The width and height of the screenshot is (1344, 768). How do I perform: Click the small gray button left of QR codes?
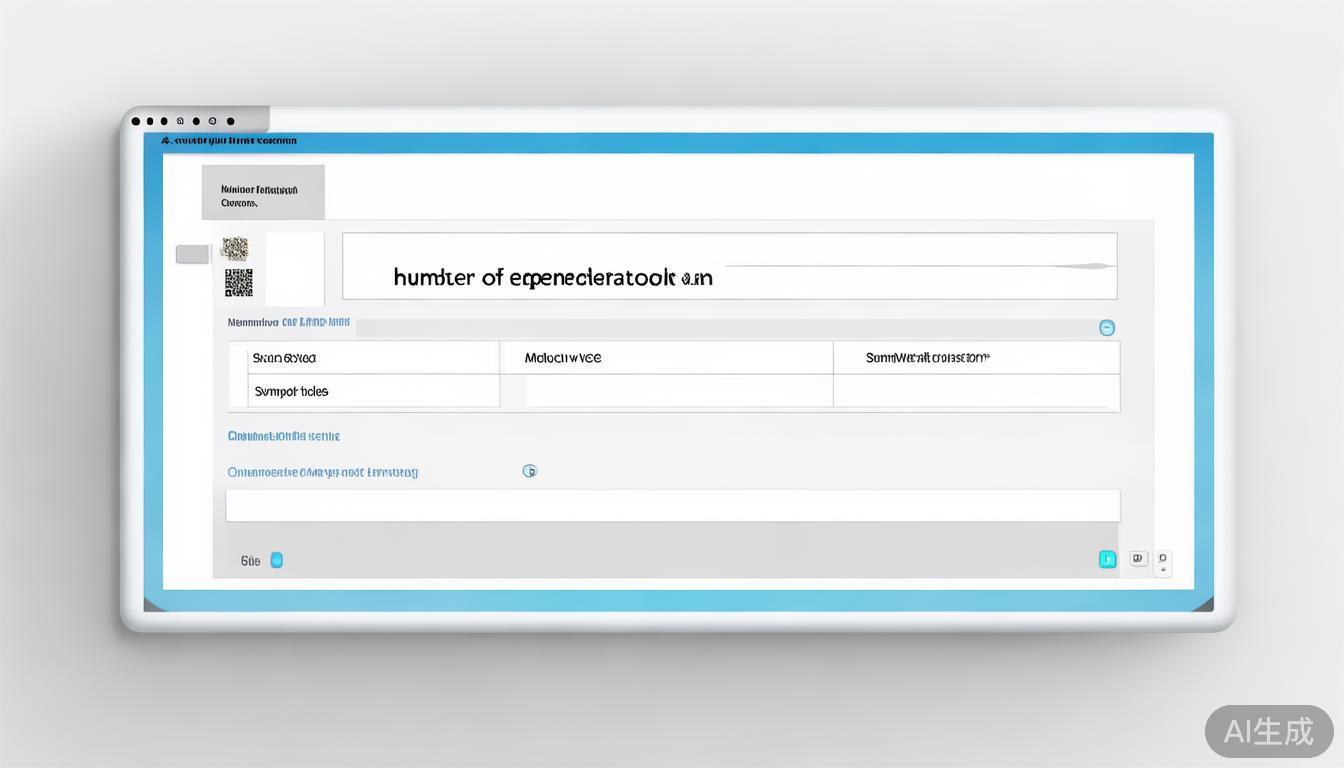(x=192, y=254)
